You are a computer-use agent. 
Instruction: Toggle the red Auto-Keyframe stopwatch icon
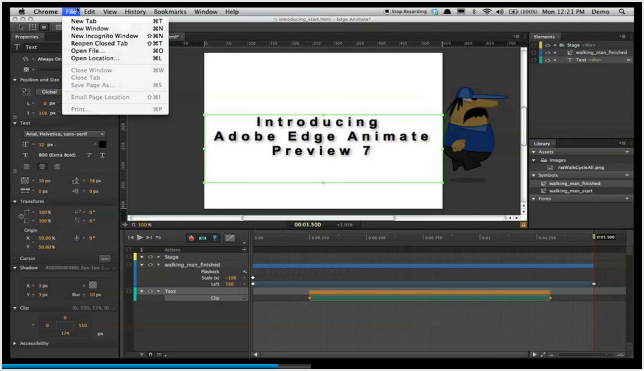[x=191, y=238]
